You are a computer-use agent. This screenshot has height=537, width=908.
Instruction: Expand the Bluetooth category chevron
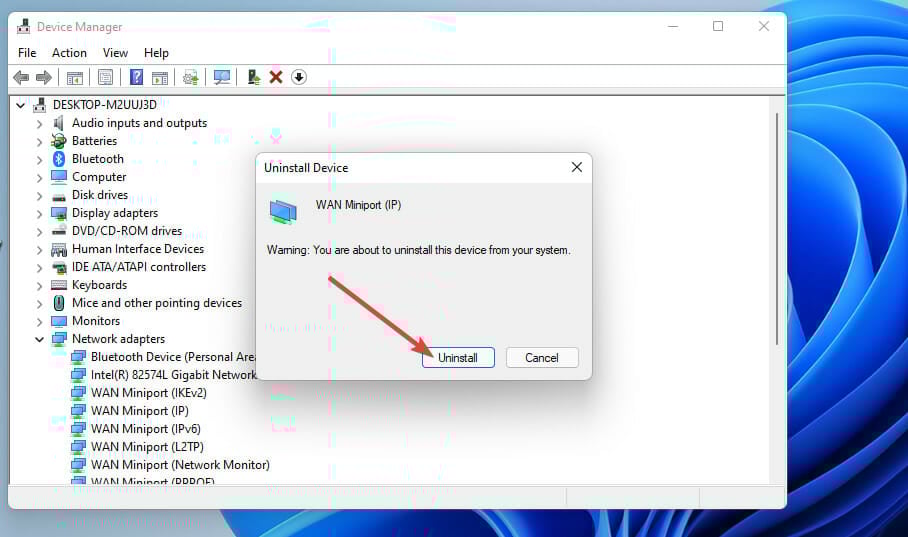point(39,160)
